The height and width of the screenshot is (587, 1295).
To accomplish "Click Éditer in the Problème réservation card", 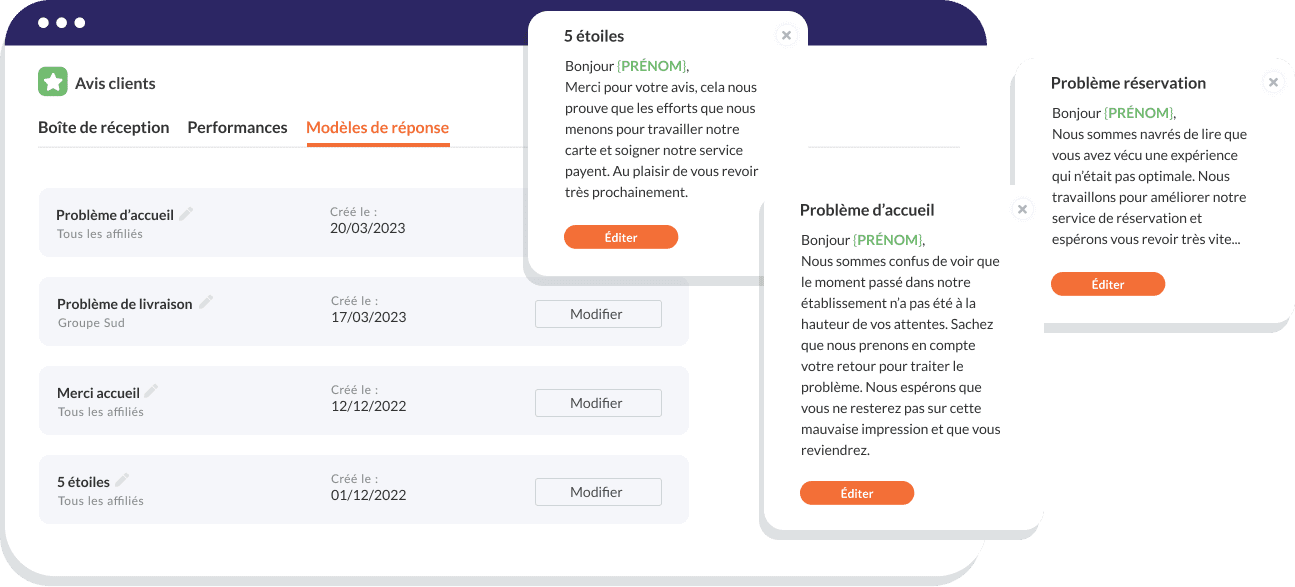I will click(x=1108, y=284).
